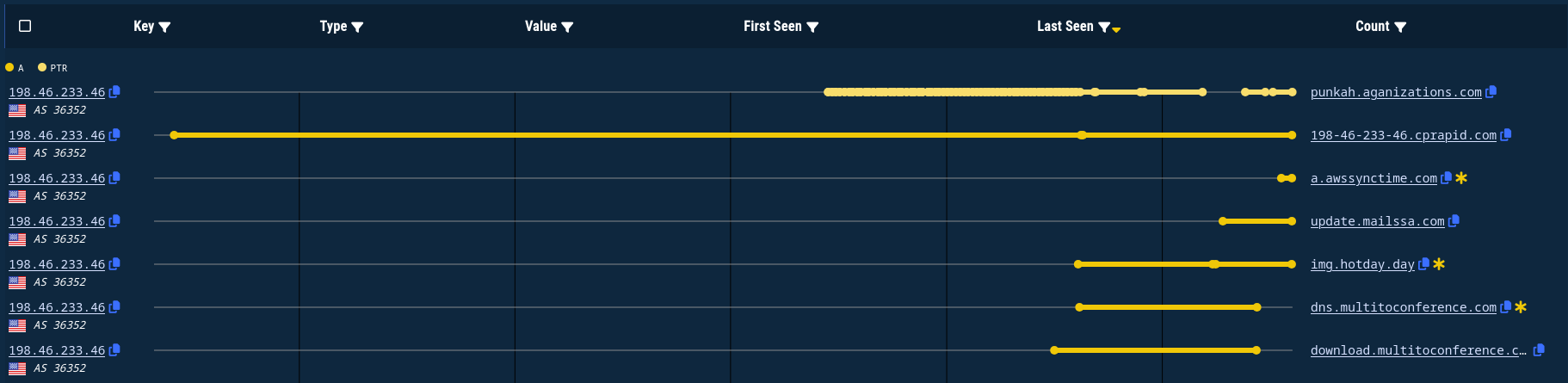Image resolution: width=1568 pixels, height=383 pixels.
Task: Toggle the A record legend item
Action: pyautogui.click(x=15, y=67)
